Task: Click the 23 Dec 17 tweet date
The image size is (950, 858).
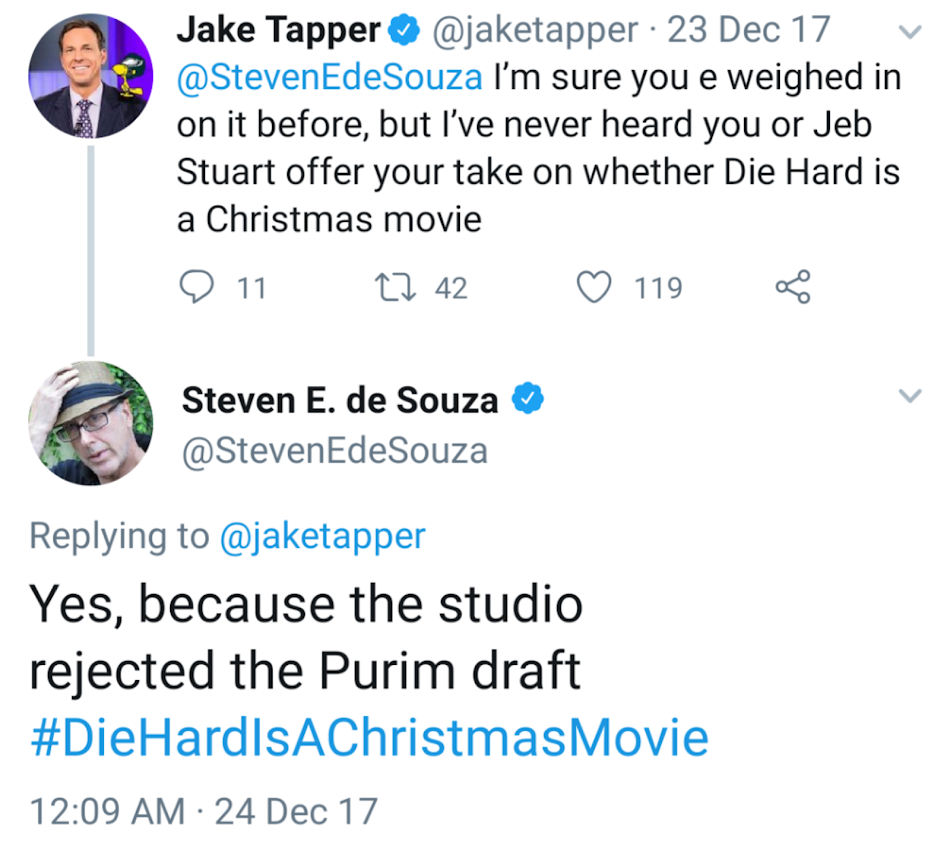Action: (x=748, y=31)
